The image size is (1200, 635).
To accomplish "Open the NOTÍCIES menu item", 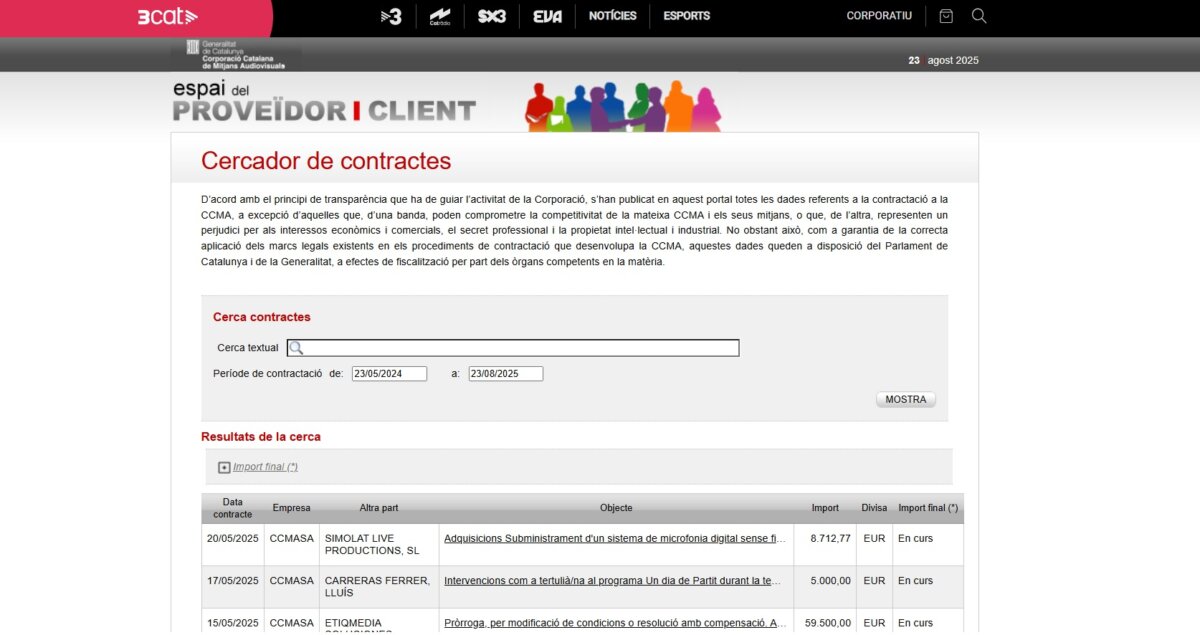I will tap(613, 16).
